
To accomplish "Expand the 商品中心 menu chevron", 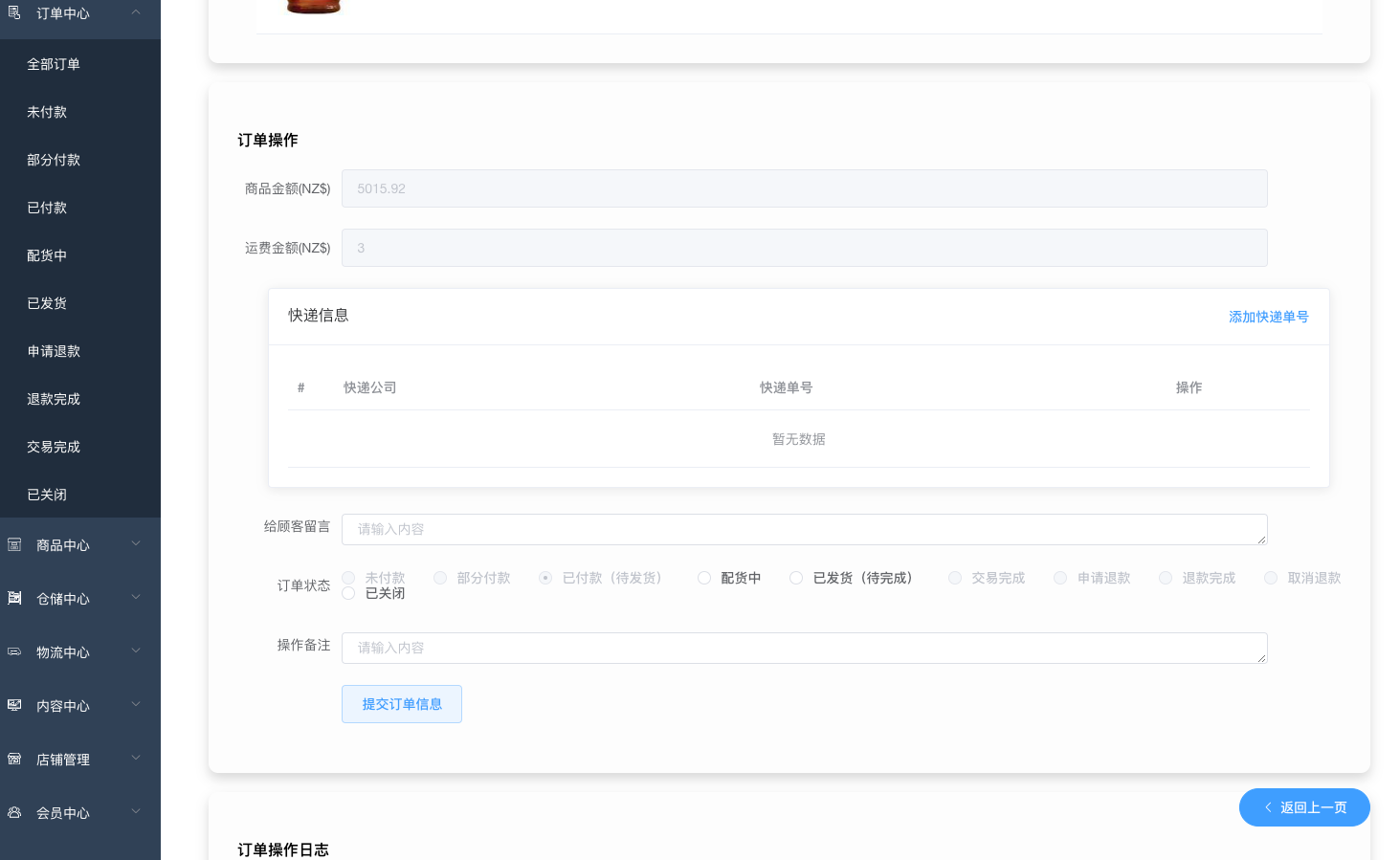I will (x=136, y=544).
